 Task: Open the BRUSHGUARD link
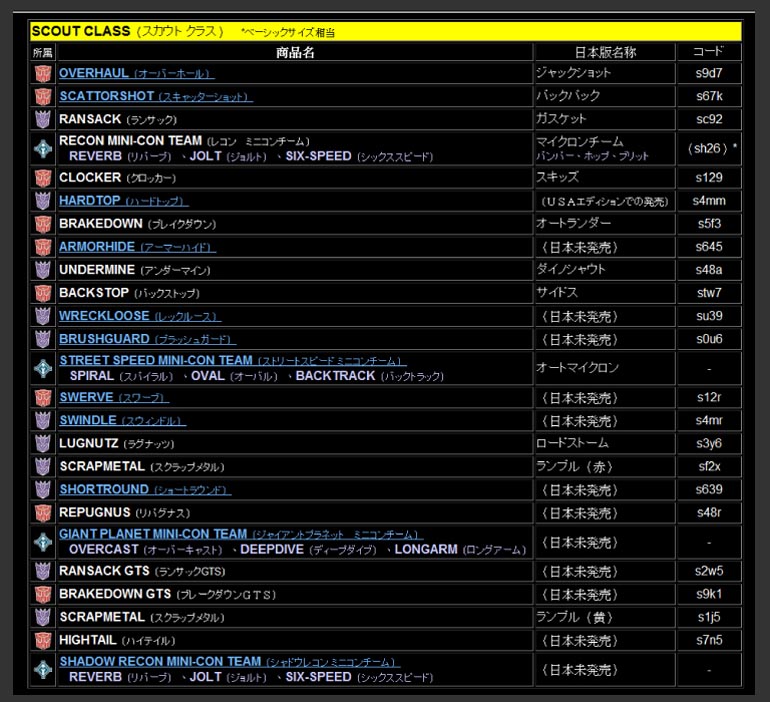coord(147,339)
